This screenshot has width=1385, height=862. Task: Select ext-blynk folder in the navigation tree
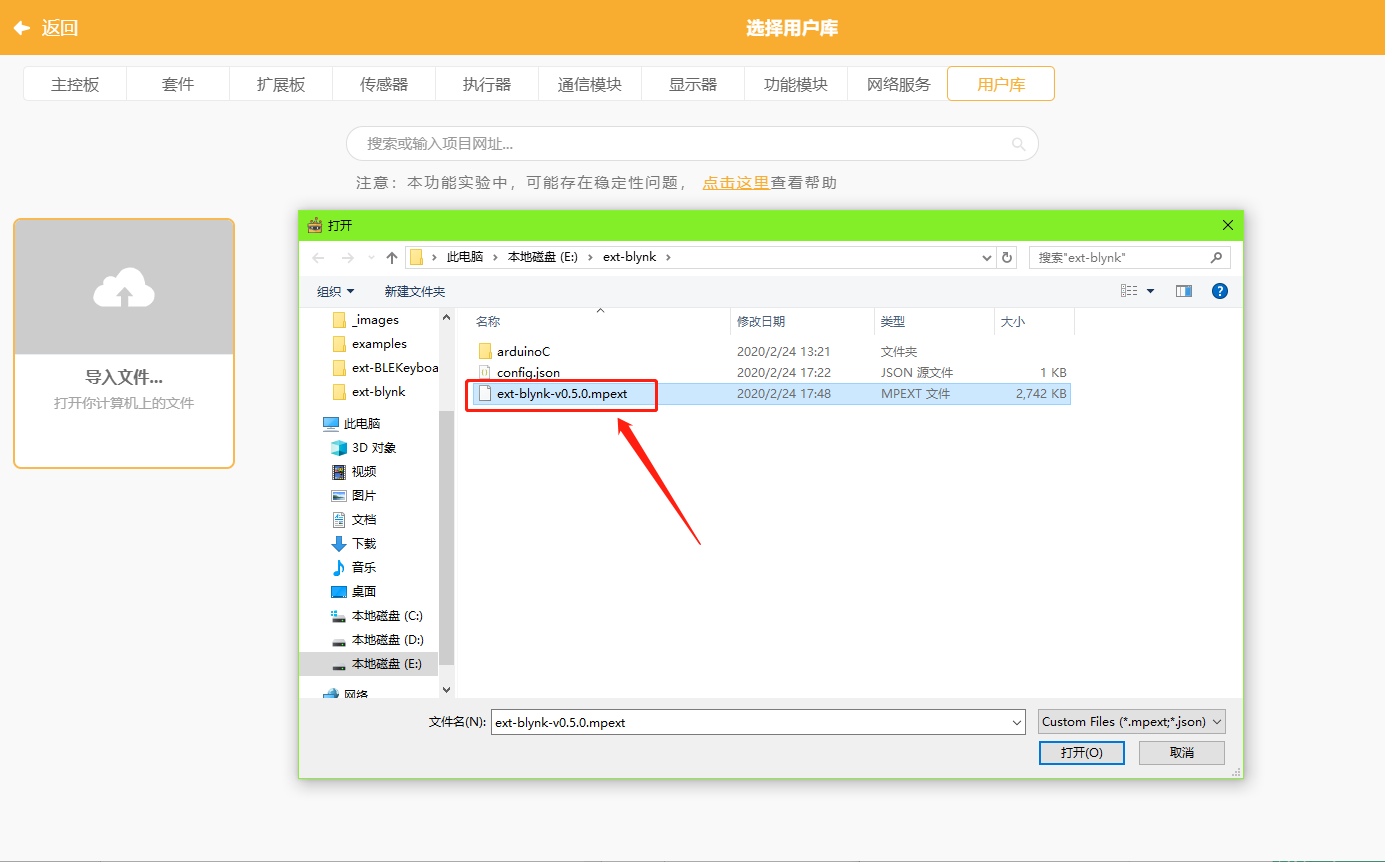(378, 392)
